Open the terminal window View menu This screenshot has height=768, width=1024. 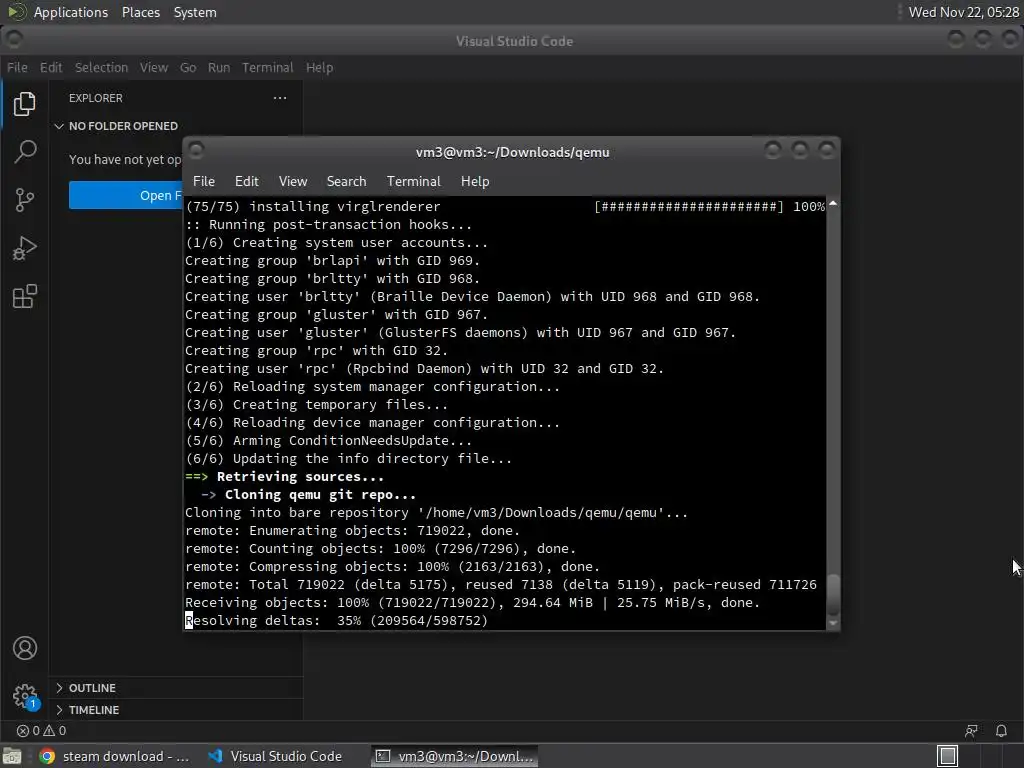coord(293,182)
